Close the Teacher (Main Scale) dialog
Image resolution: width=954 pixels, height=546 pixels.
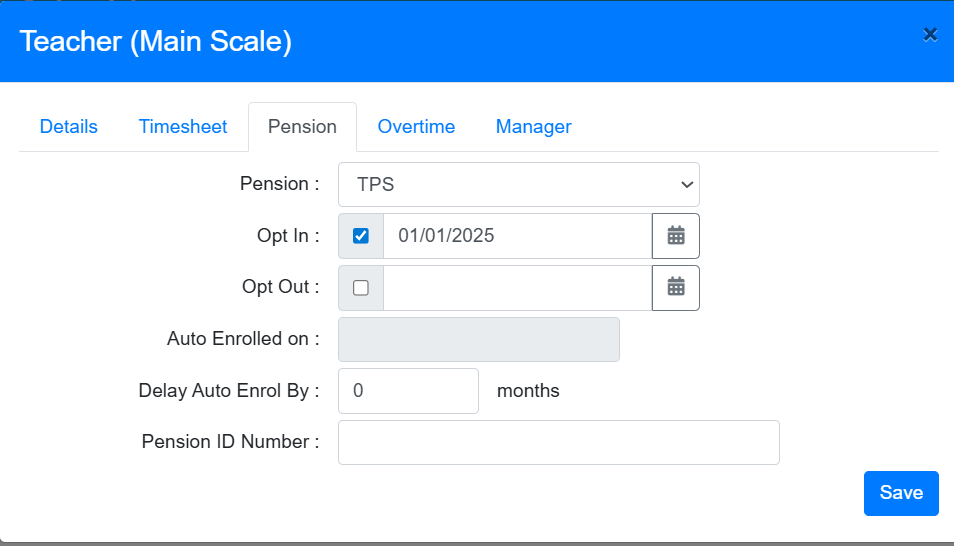point(930,35)
